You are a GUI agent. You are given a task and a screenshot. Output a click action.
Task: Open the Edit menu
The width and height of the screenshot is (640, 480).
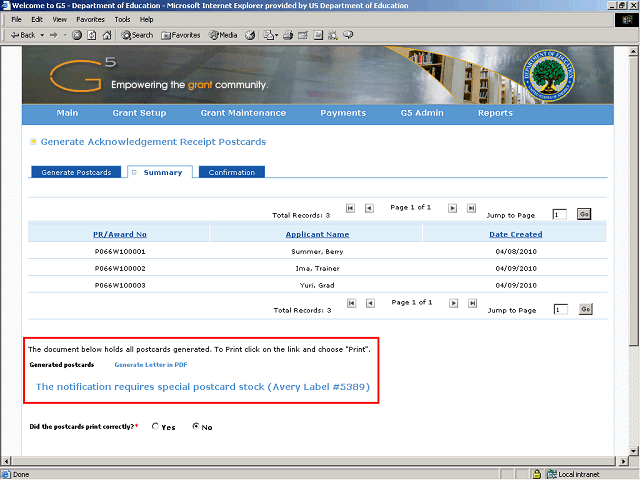37,19
